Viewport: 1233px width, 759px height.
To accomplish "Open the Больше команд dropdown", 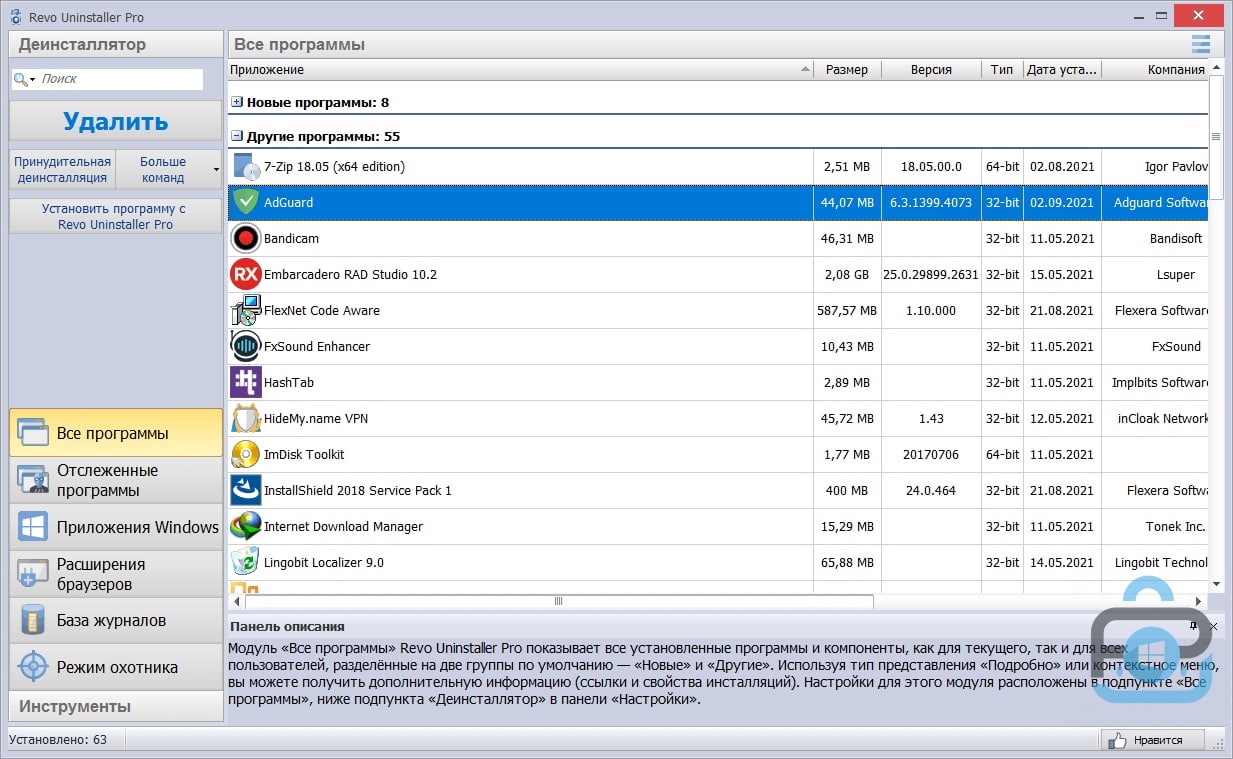I will click(x=169, y=169).
